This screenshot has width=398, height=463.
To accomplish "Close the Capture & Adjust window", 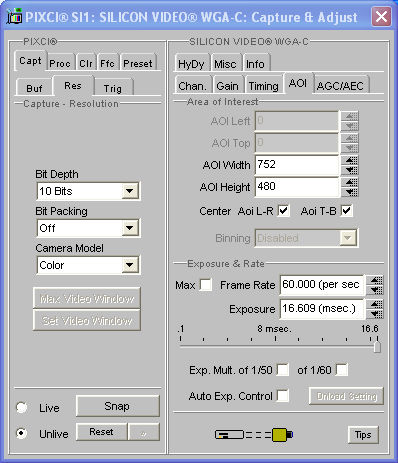I will [x=381, y=16].
